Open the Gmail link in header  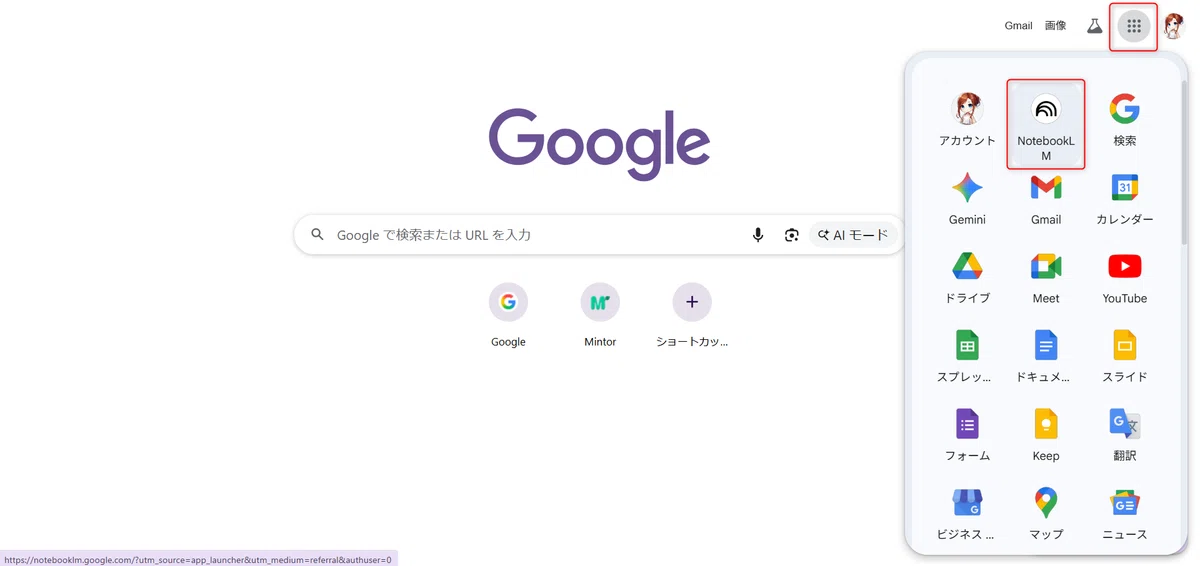(1018, 26)
